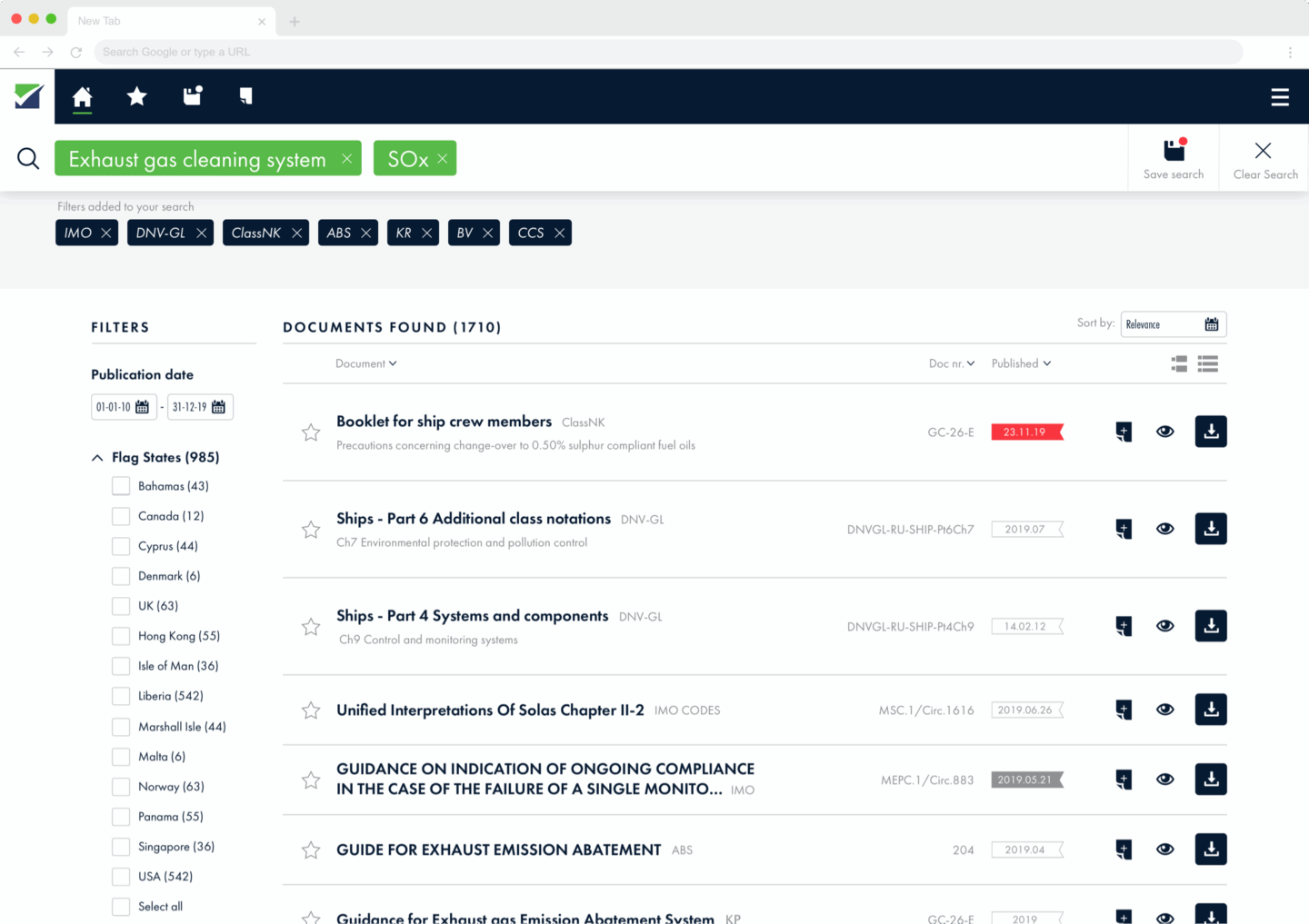Check the Liberia flag state checkbox
Image resolution: width=1309 pixels, height=924 pixels.
pyautogui.click(x=121, y=696)
